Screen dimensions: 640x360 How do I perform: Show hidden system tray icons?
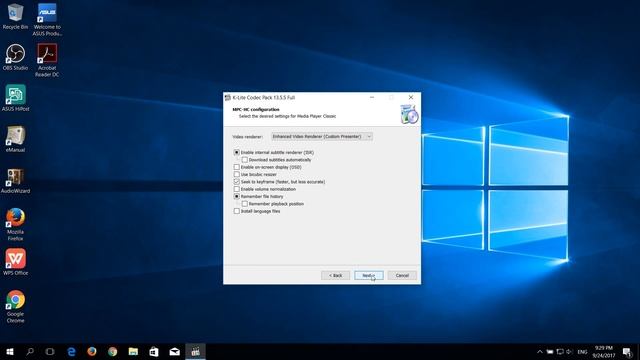tap(540, 351)
